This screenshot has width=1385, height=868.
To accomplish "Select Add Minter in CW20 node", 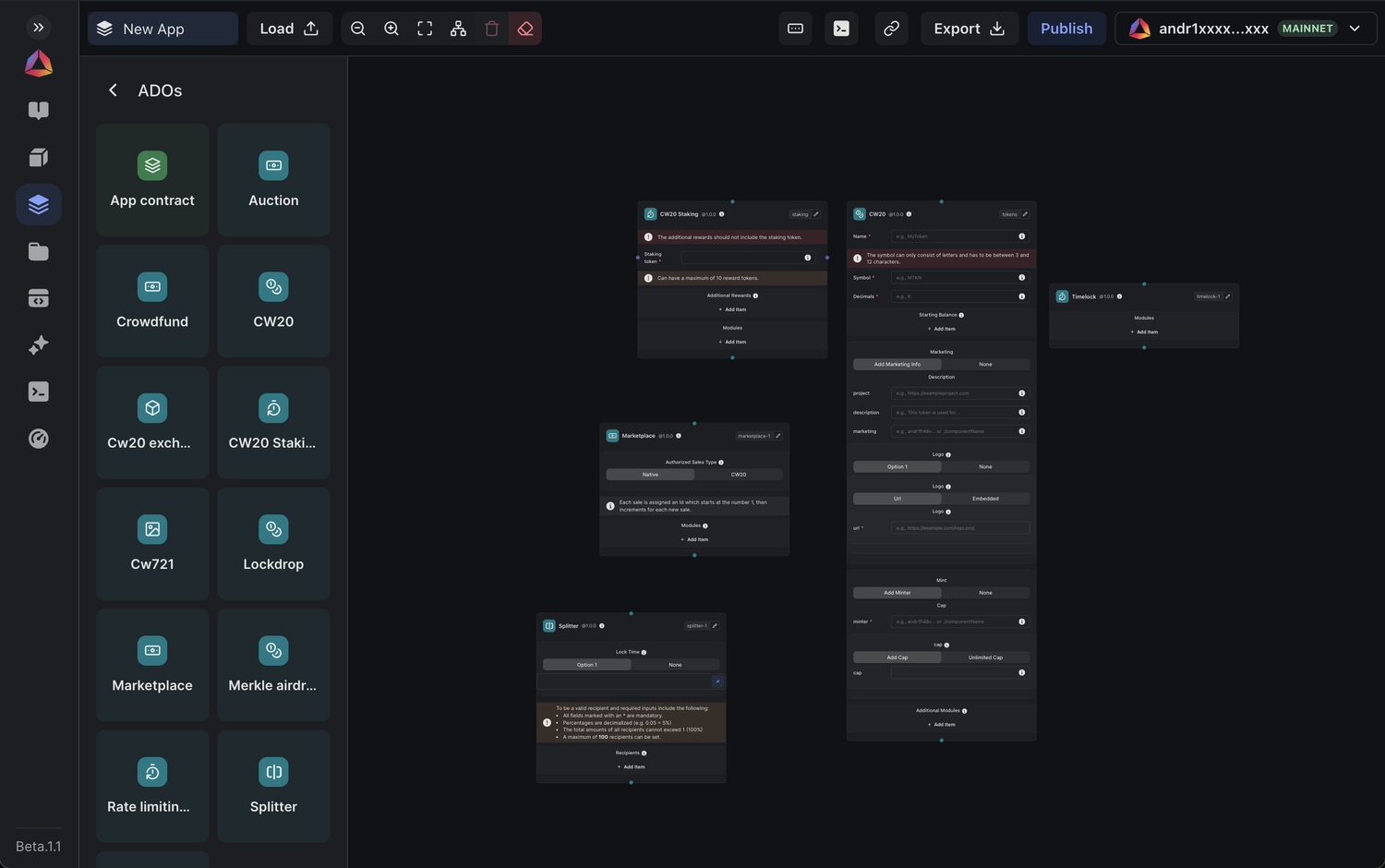I will 897,593.
